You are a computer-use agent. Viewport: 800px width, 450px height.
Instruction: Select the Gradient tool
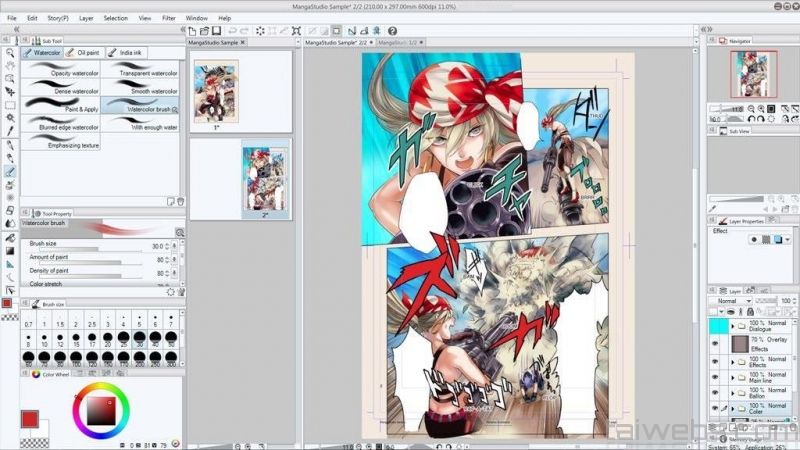click(10, 251)
